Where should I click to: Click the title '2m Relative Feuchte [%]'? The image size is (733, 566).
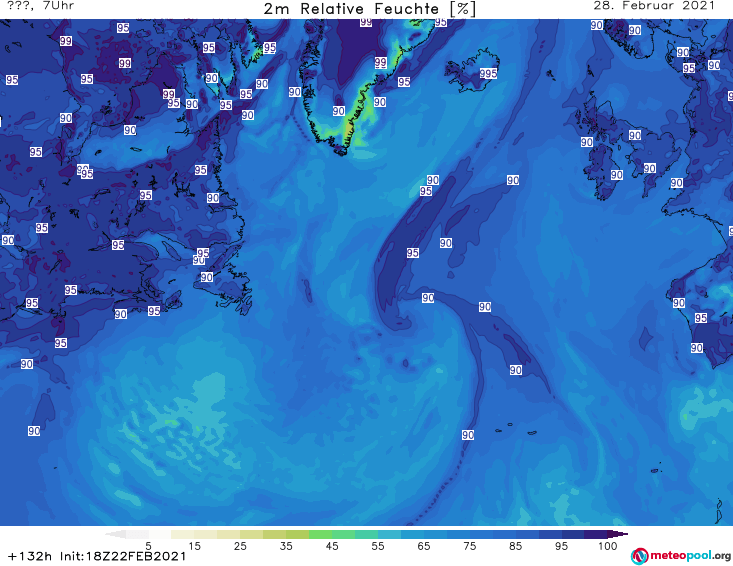[370, 8]
